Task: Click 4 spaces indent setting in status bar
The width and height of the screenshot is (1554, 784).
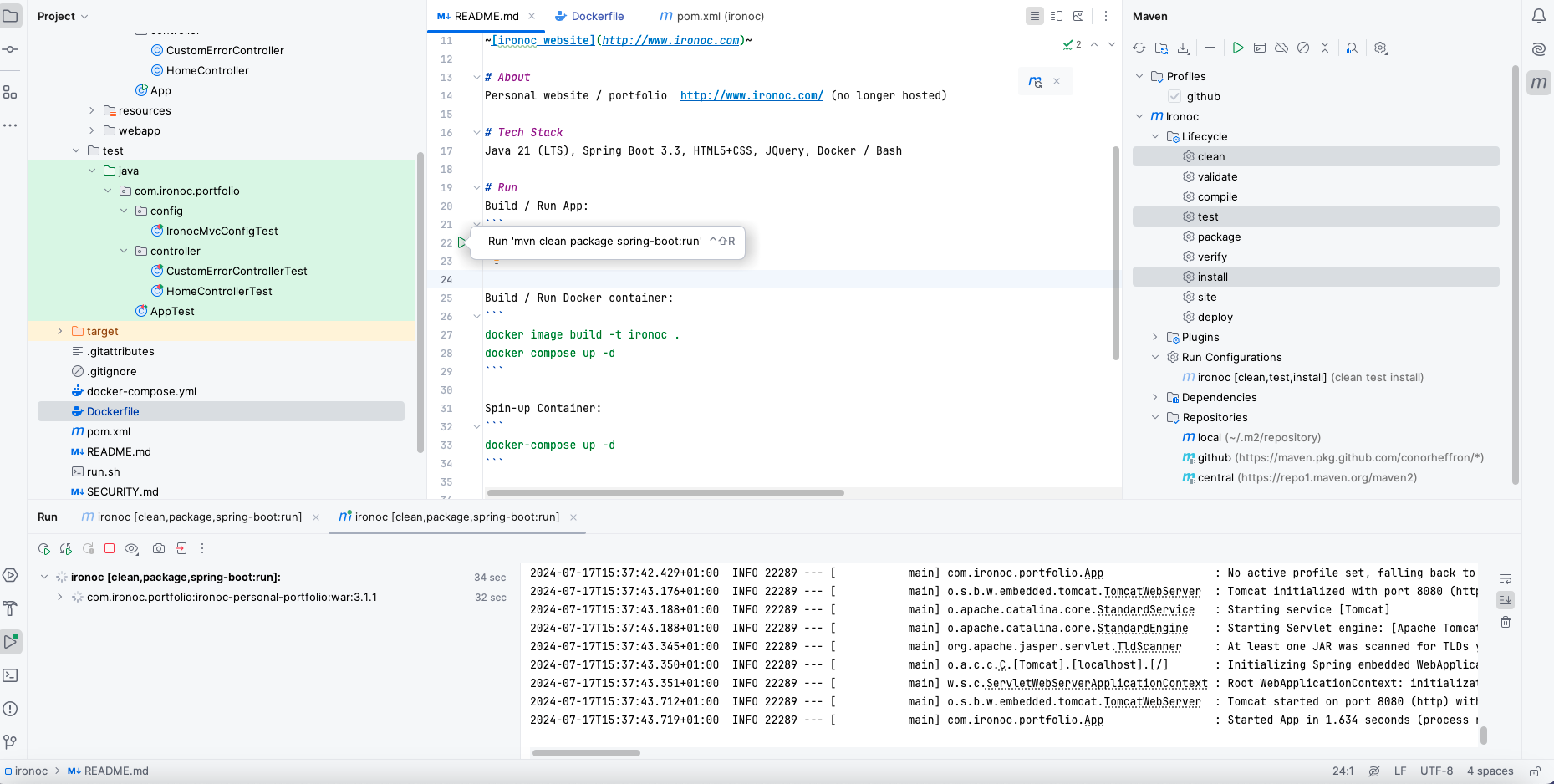Action: pyautogui.click(x=1490, y=771)
